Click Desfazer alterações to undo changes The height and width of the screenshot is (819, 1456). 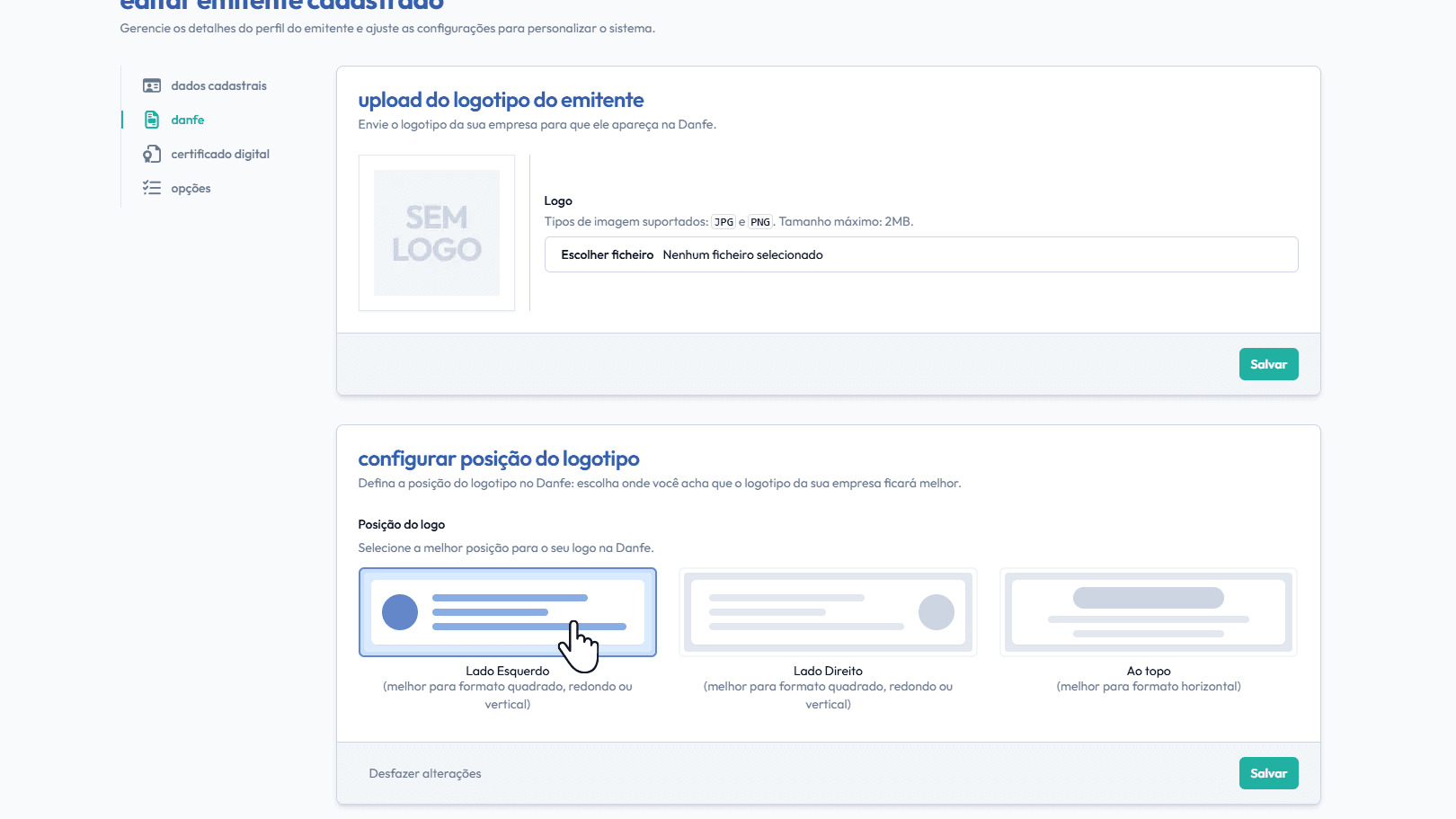(425, 774)
